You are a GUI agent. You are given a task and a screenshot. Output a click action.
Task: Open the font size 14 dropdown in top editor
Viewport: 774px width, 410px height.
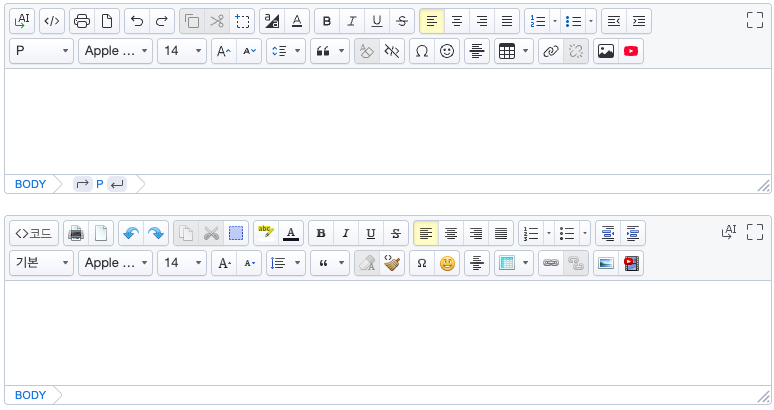(x=181, y=51)
